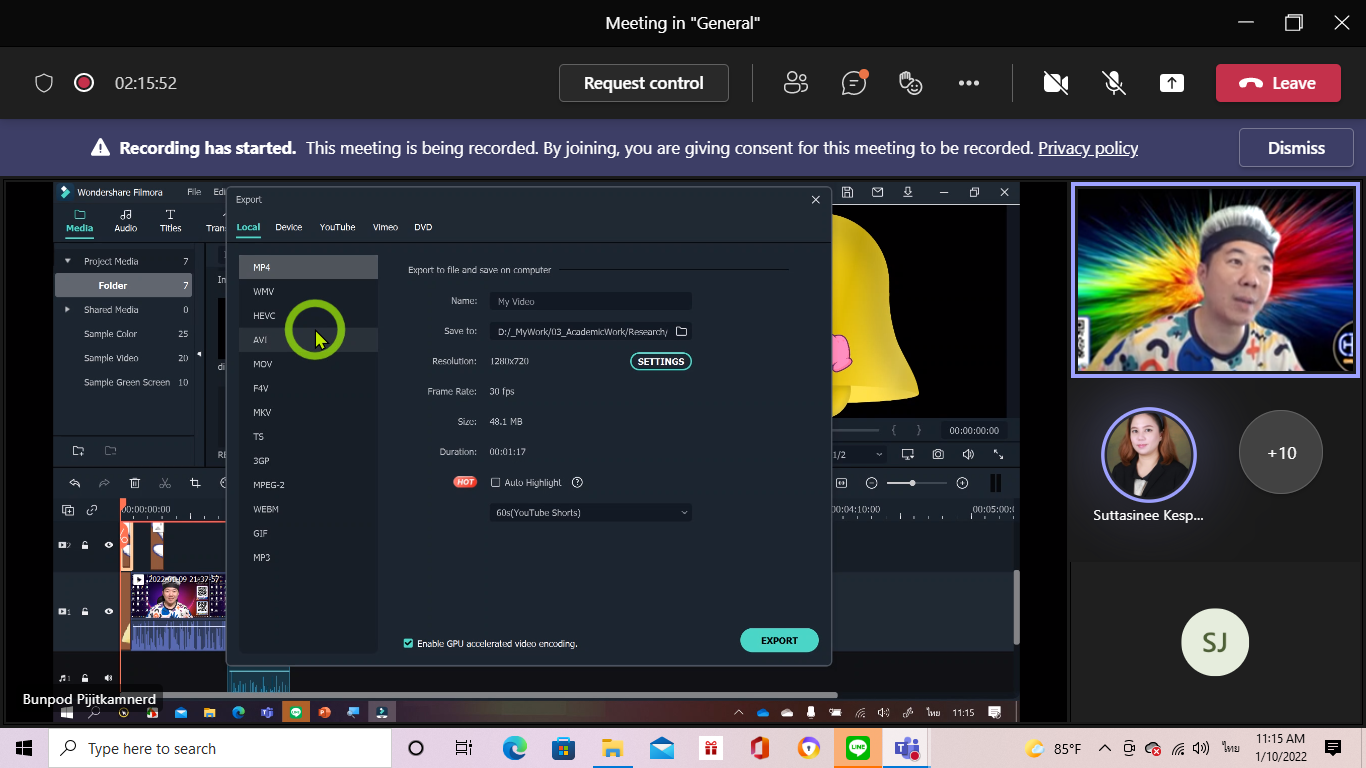Open the Teams reactions menu
Viewport: 1366px width, 768px height.
point(911,83)
